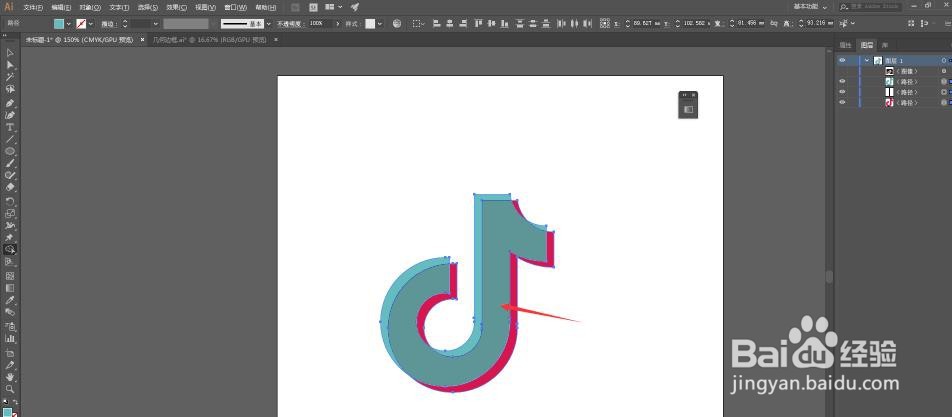Click the graphic style swatch
Image resolution: width=952 pixels, height=417 pixels.
370,24
